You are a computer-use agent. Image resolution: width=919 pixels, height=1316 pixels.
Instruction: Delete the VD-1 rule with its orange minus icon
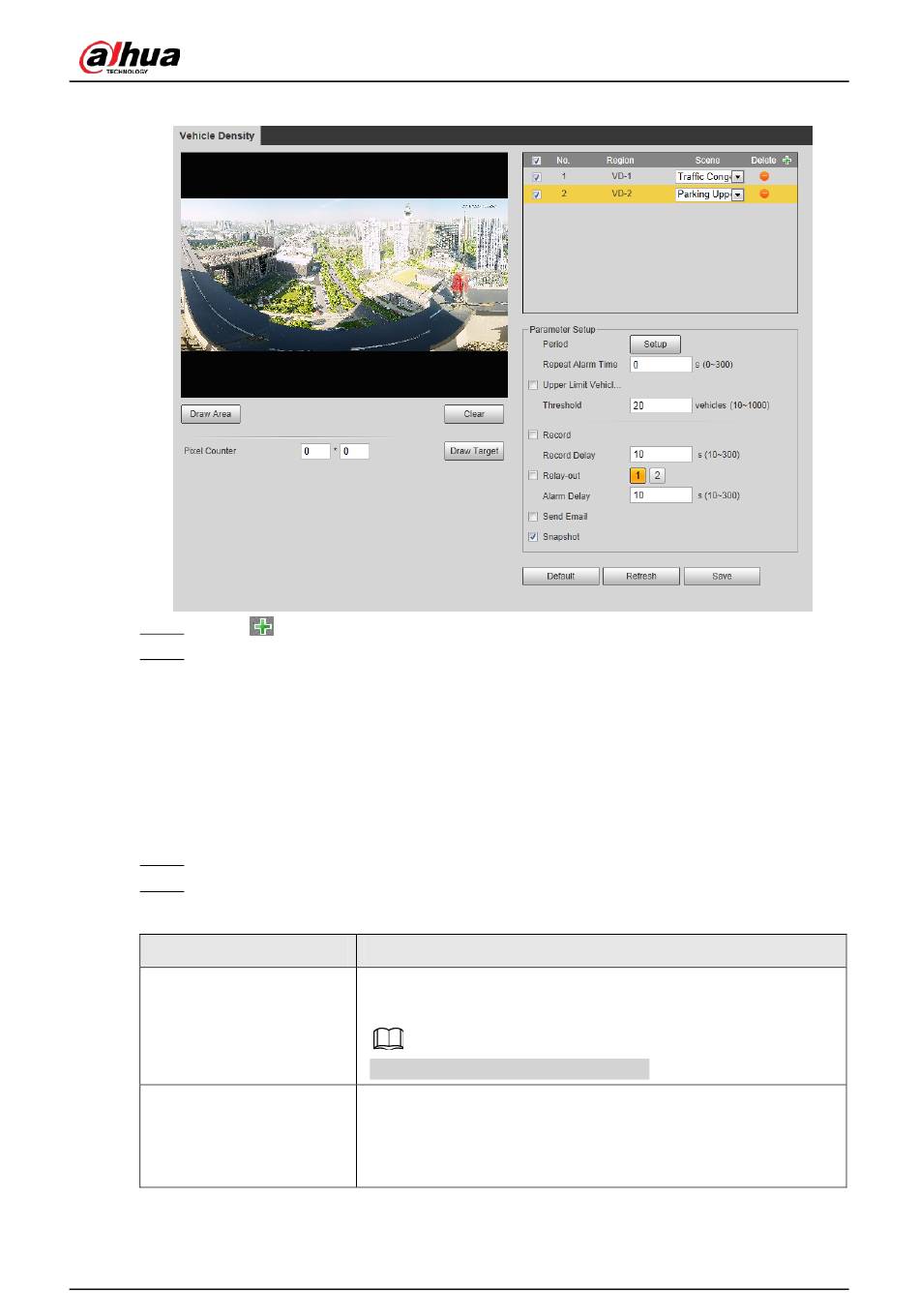763,176
